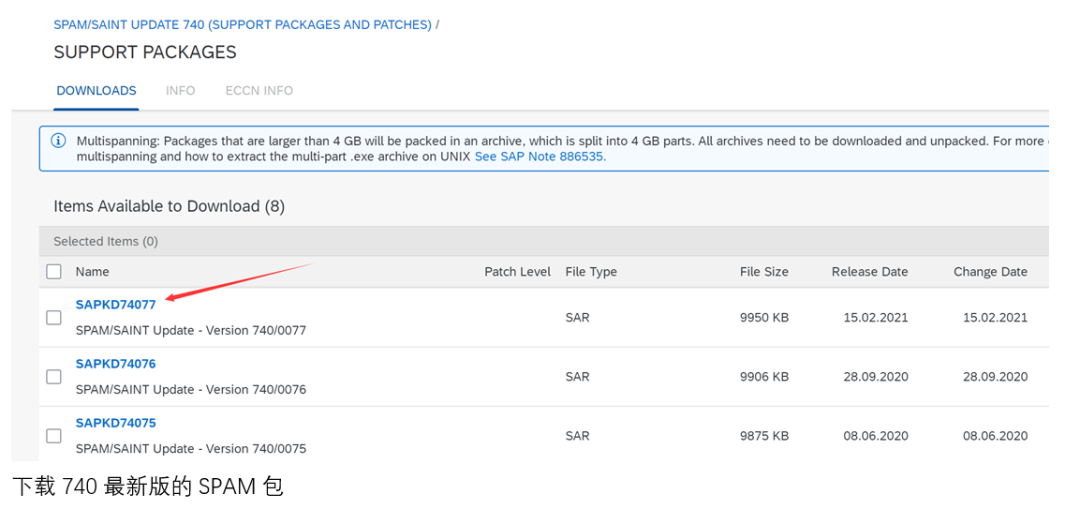Select the 9950 KB file size cell
The height and width of the screenshot is (524, 1080).
click(x=765, y=317)
